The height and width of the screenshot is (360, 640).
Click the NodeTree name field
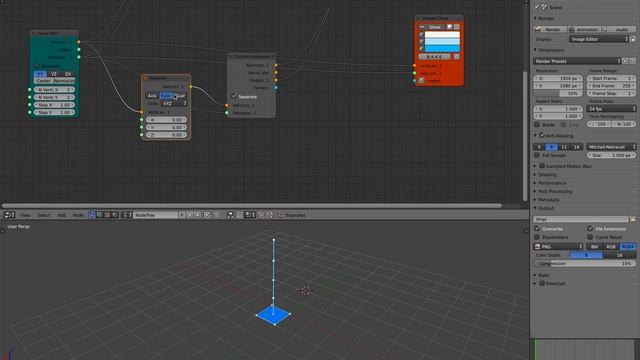pyautogui.click(x=156, y=215)
